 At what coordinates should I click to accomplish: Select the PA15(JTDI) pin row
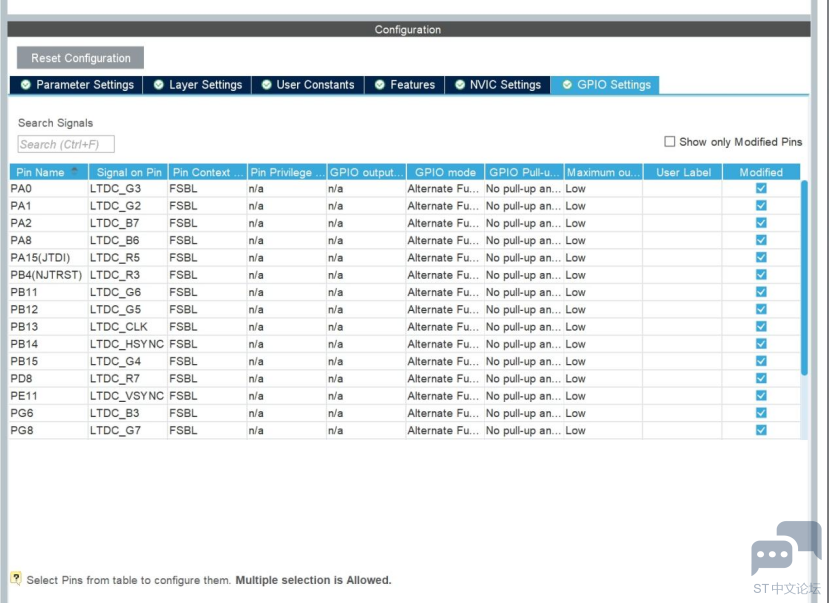coord(405,257)
